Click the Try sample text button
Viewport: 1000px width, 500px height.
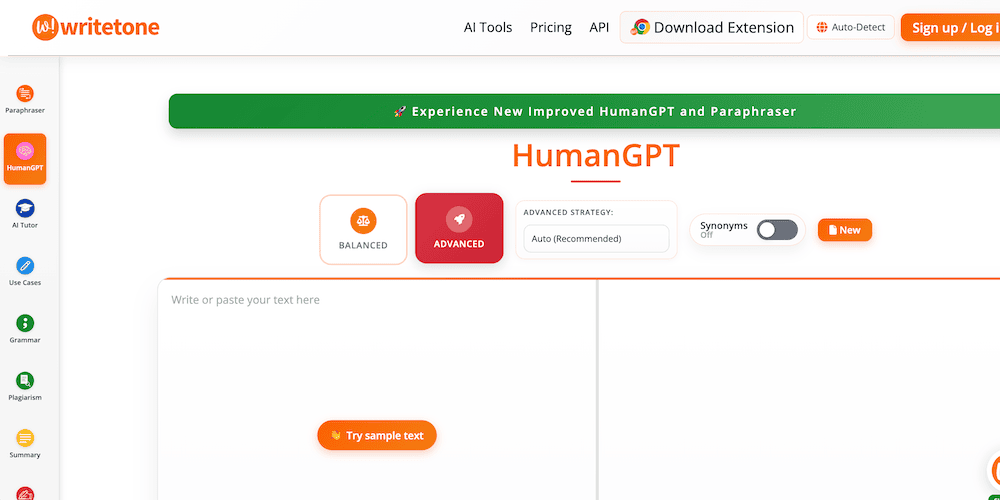click(377, 436)
